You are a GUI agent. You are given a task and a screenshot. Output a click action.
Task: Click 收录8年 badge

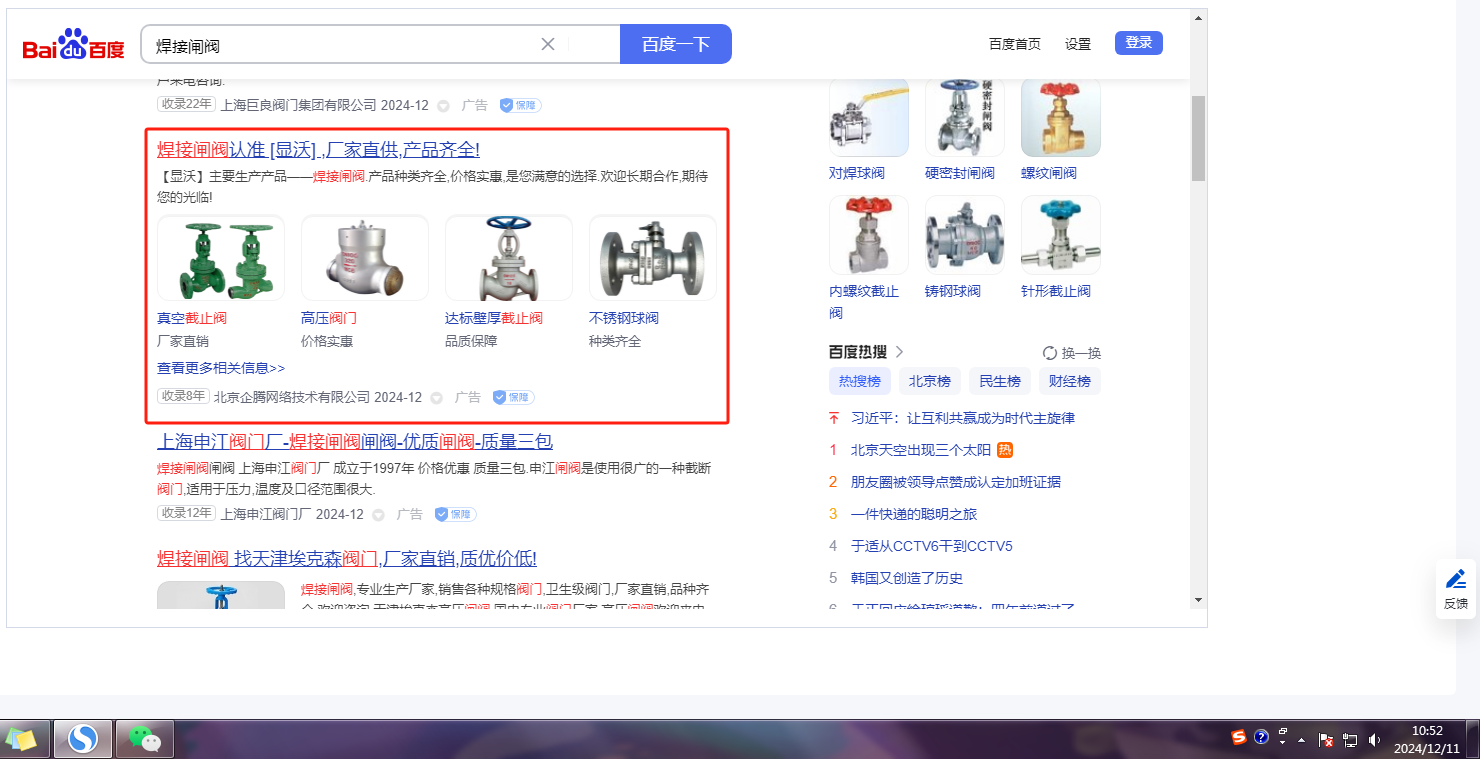point(183,396)
